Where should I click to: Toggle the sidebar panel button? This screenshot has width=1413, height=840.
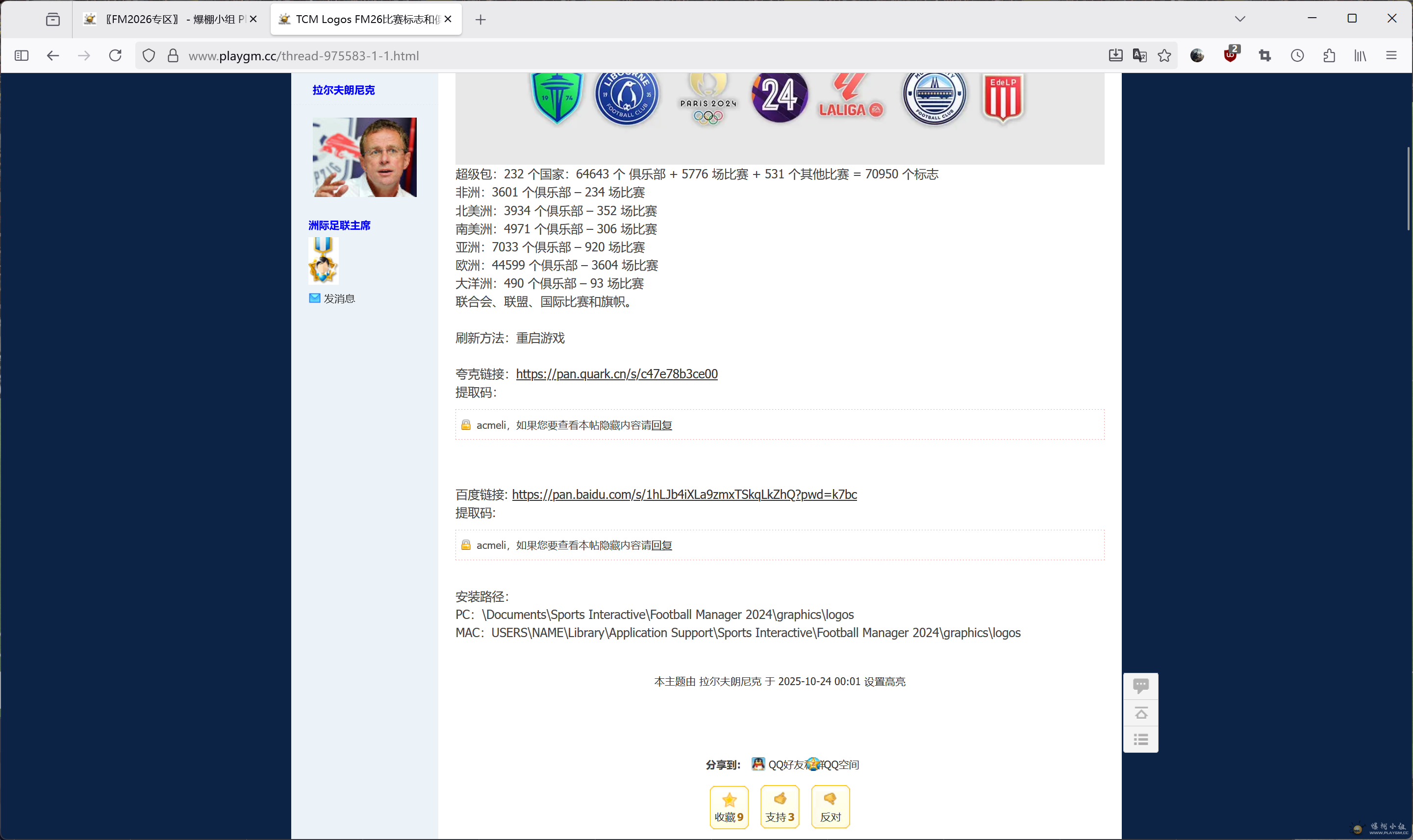click(x=22, y=55)
